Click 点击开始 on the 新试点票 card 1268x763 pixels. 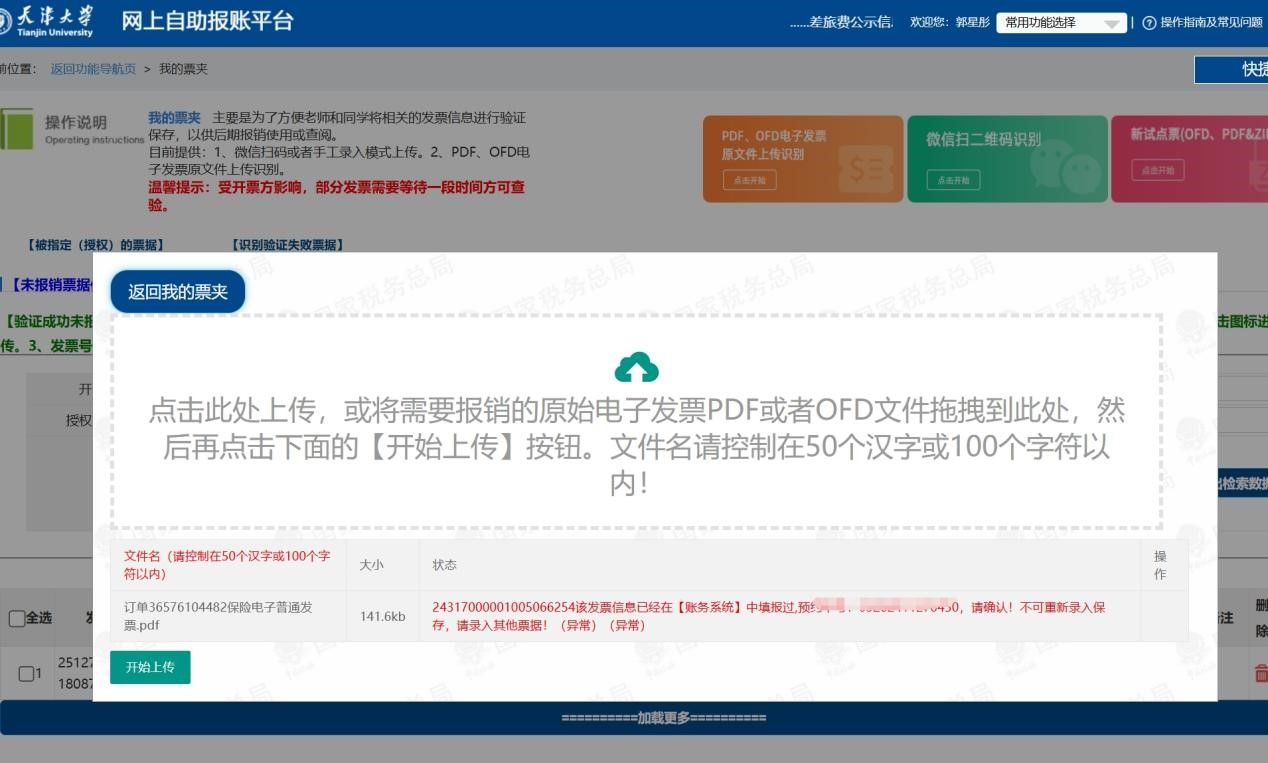1157,171
